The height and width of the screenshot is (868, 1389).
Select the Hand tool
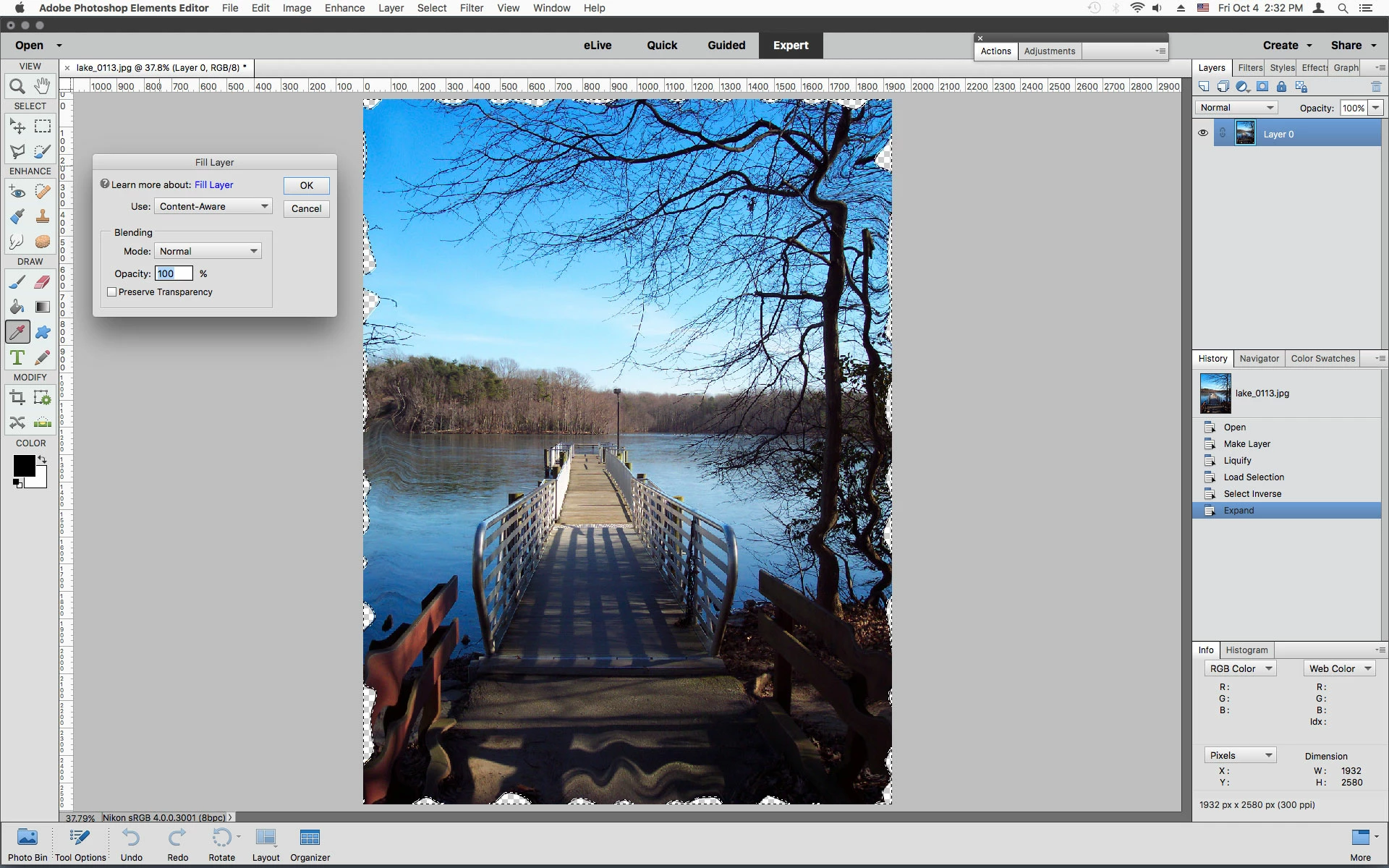pyautogui.click(x=43, y=86)
